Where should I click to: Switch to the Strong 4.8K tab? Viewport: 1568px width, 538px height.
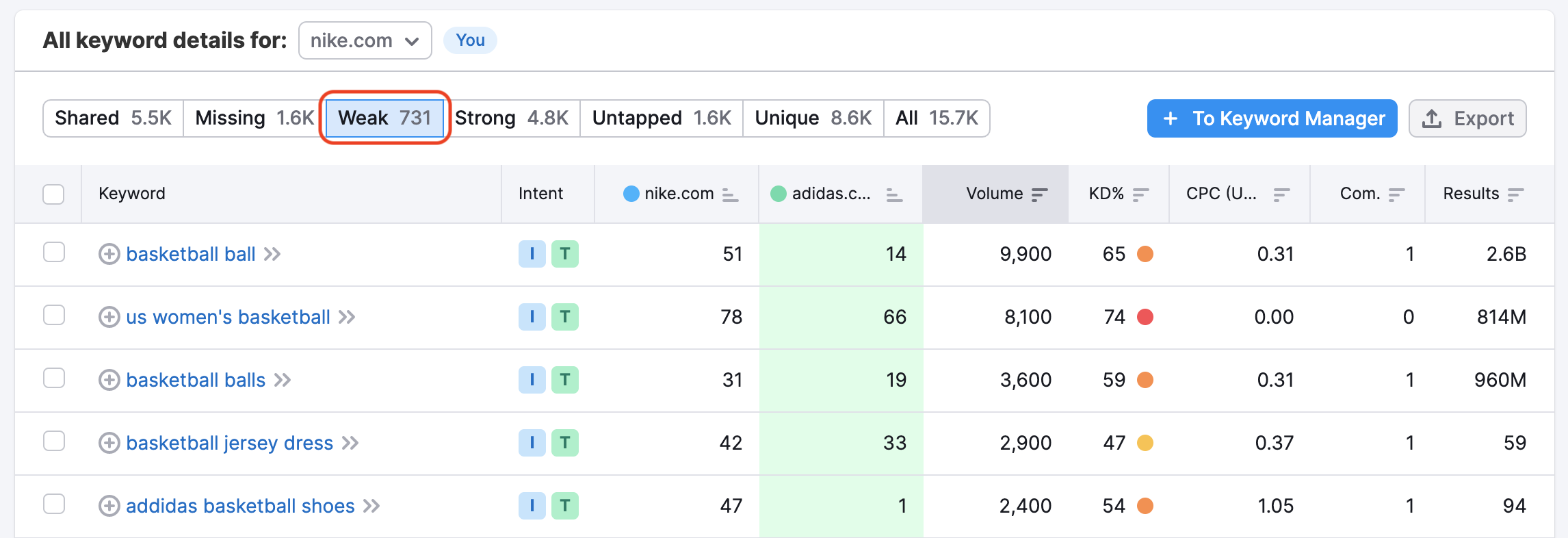[512, 118]
